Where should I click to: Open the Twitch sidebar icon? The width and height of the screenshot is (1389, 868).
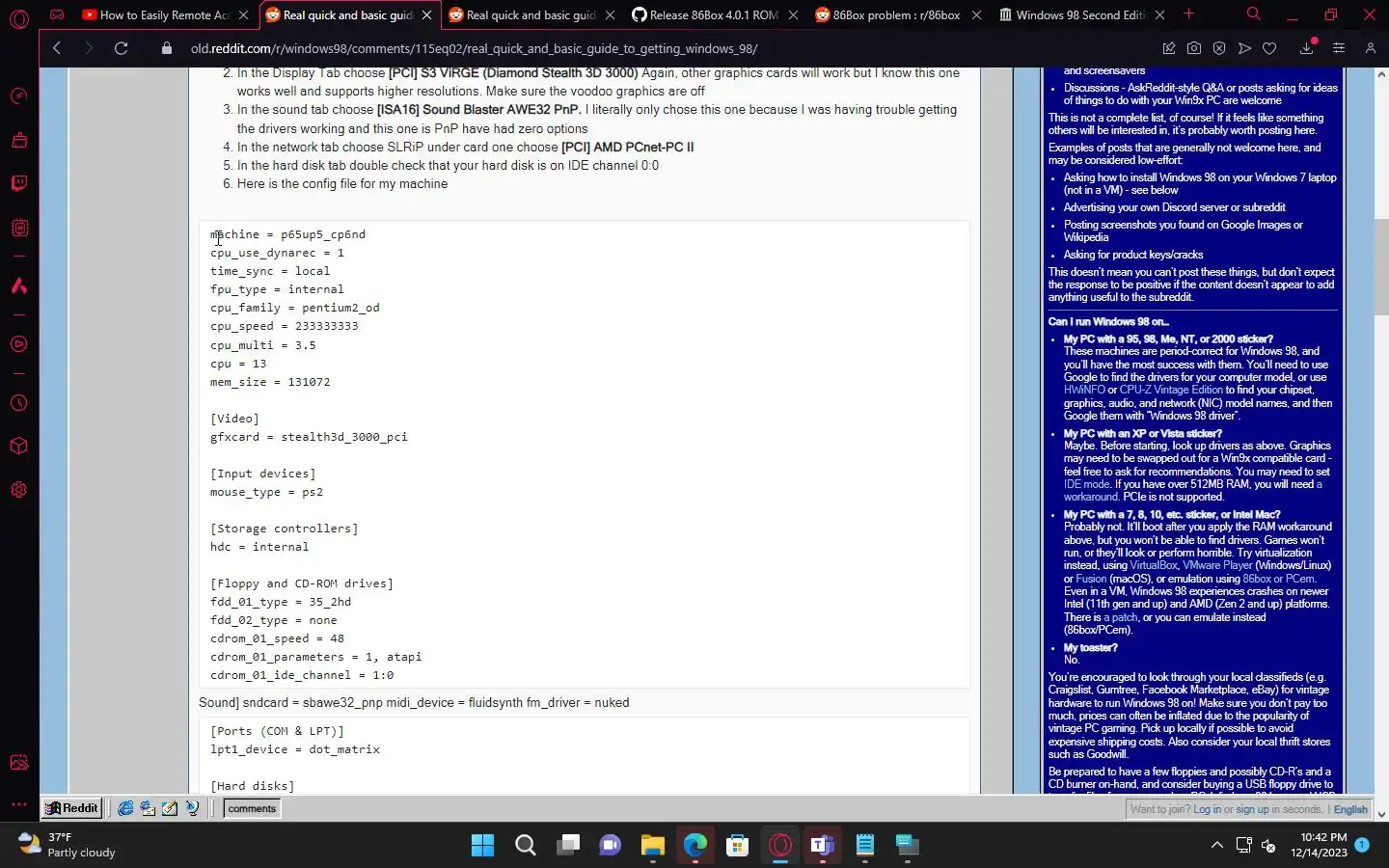(19, 183)
